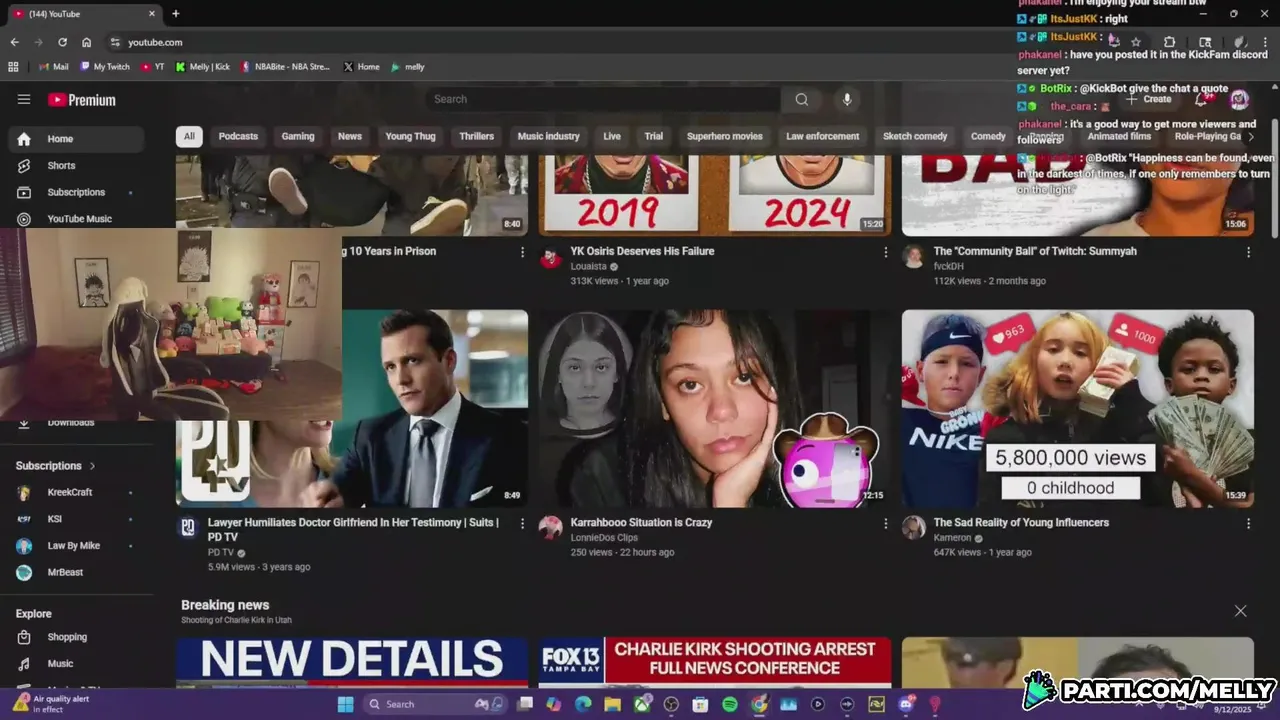Viewport: 1280px width, 720px height.
Task: Open the Melly | Kick bookmark
Action: (x=202, y=67)
